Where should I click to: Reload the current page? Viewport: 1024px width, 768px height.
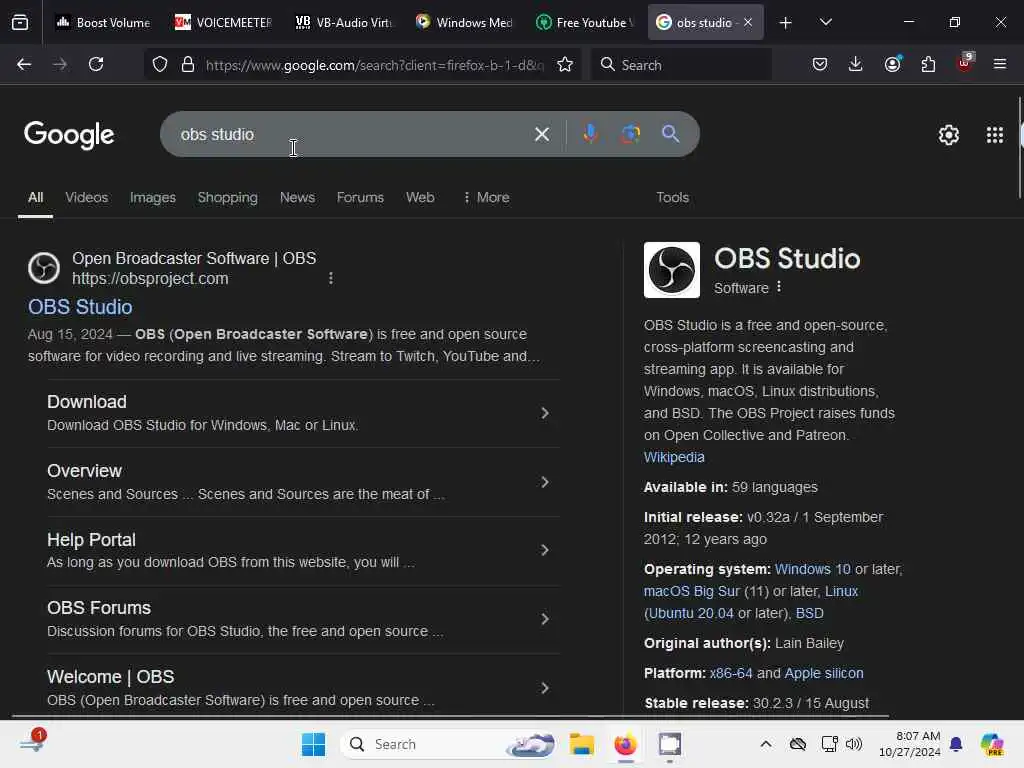(x=96, y=64)
